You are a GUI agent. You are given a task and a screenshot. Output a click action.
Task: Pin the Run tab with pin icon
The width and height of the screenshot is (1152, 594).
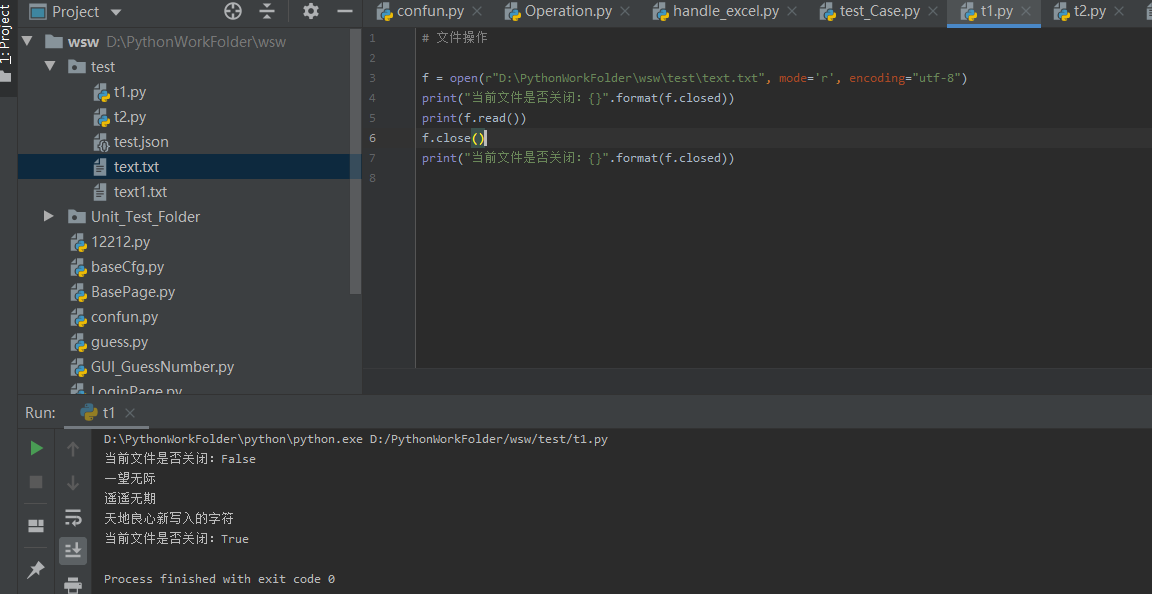click(35, 569)
